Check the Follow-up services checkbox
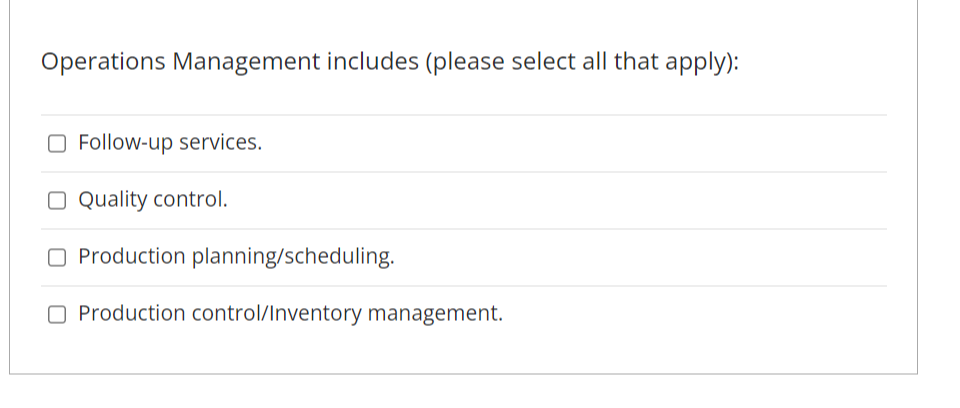Viewport: 960px width, 408px height. coord(57,143)
